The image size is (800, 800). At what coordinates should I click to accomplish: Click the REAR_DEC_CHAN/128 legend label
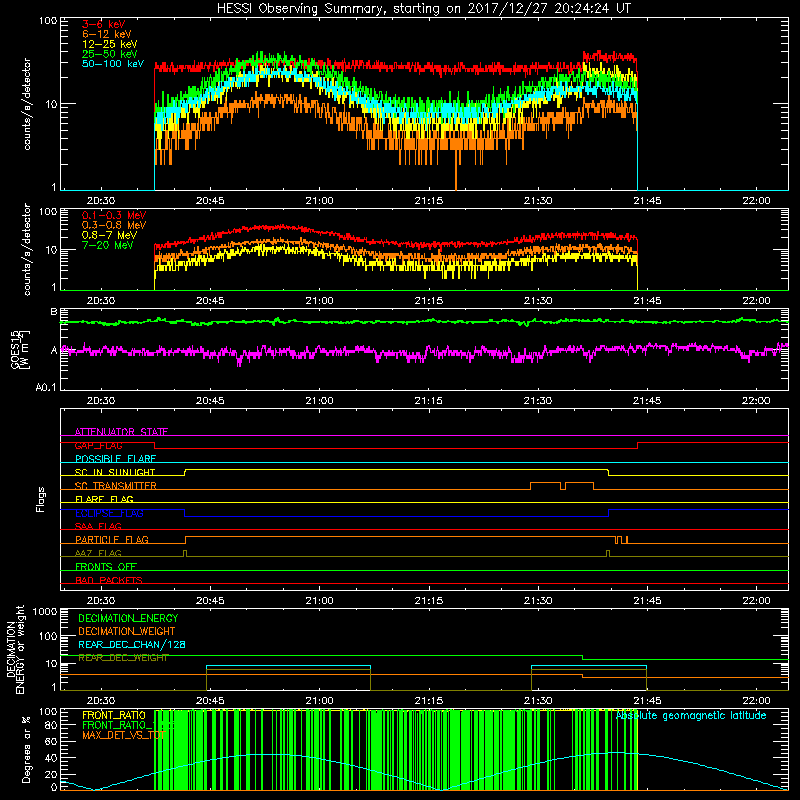coord(132,645)
